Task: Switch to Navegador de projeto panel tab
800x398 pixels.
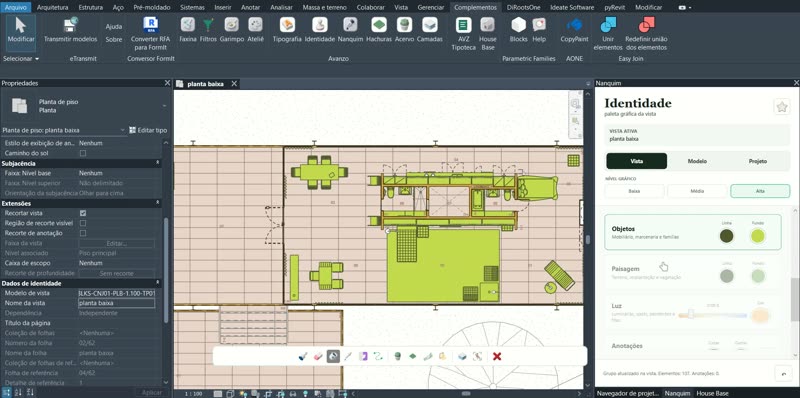Action: 628,393
